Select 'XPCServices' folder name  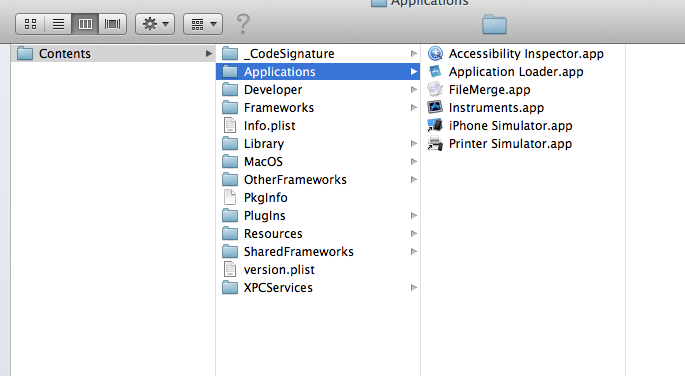coord(278,287)
